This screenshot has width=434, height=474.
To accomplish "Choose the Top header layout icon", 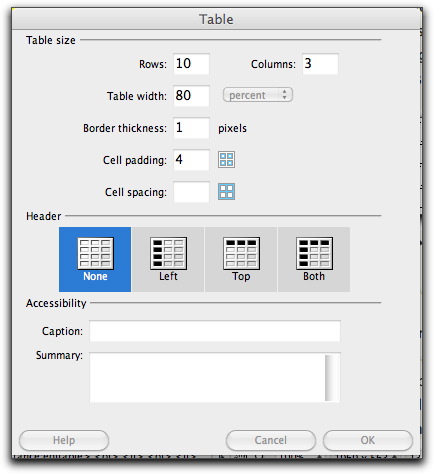I will [241, 254].
